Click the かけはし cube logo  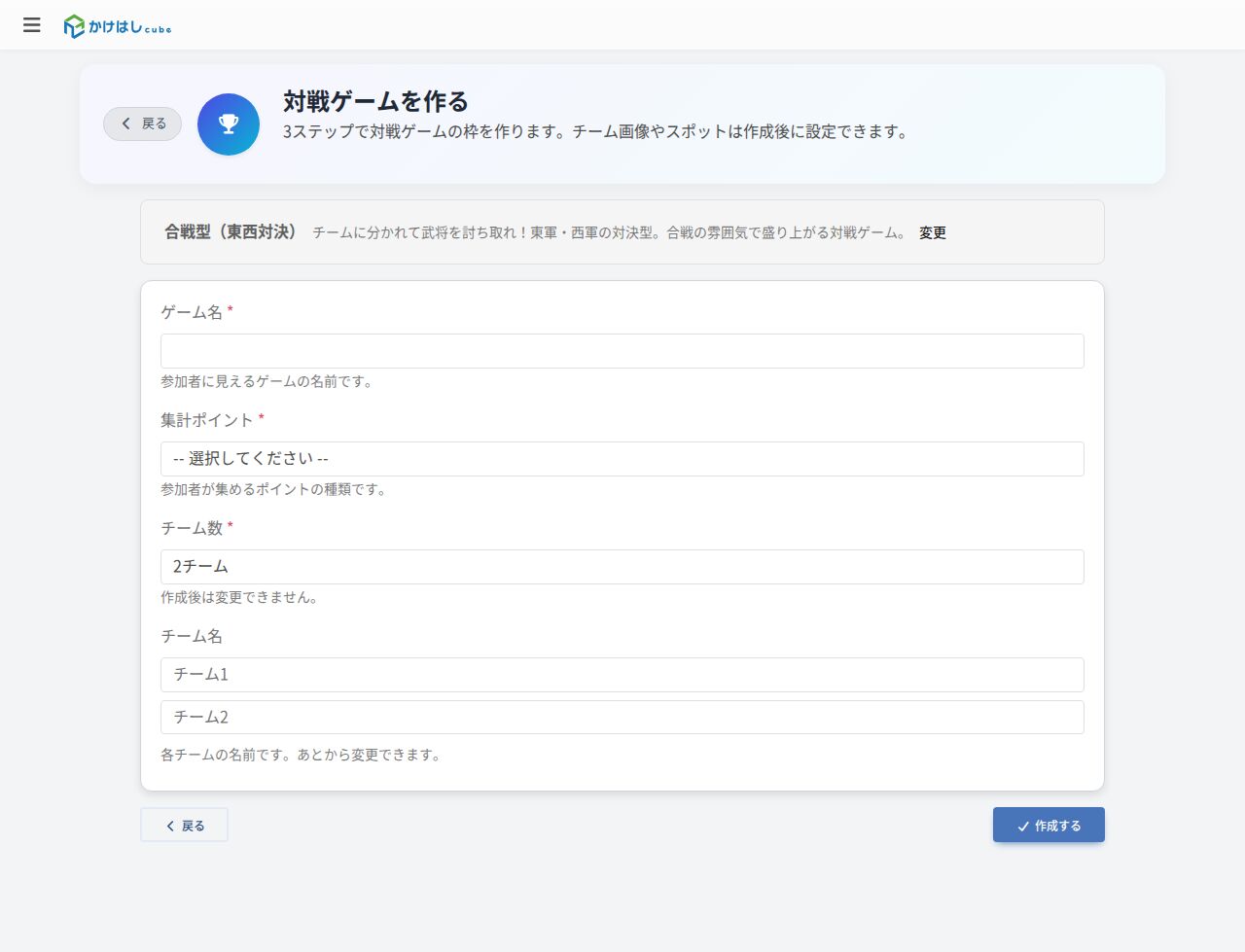pos(118,26)
